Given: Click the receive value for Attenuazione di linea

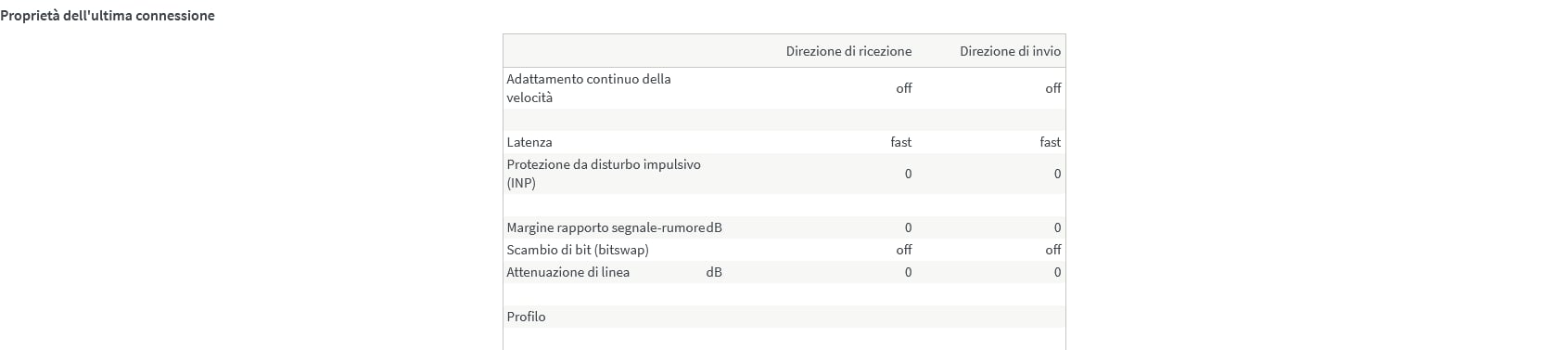Looking at the screenshot, I should pyautogui.click(x=908, y=272).
